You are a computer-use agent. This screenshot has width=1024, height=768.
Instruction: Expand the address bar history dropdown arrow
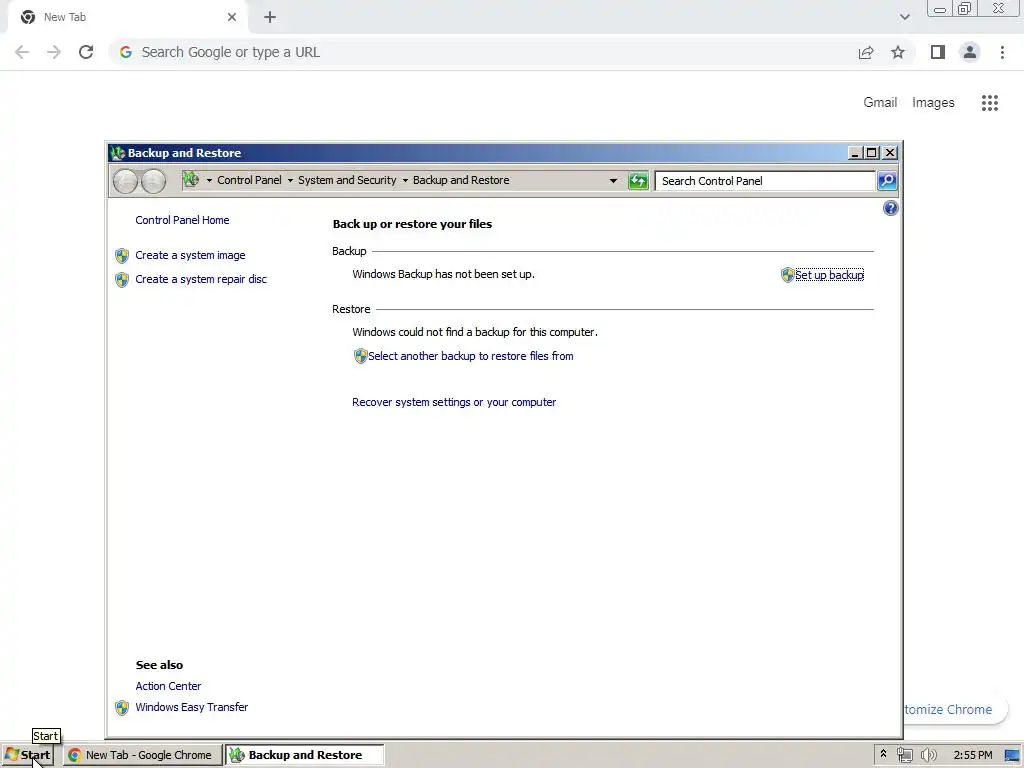pos(613,181)
